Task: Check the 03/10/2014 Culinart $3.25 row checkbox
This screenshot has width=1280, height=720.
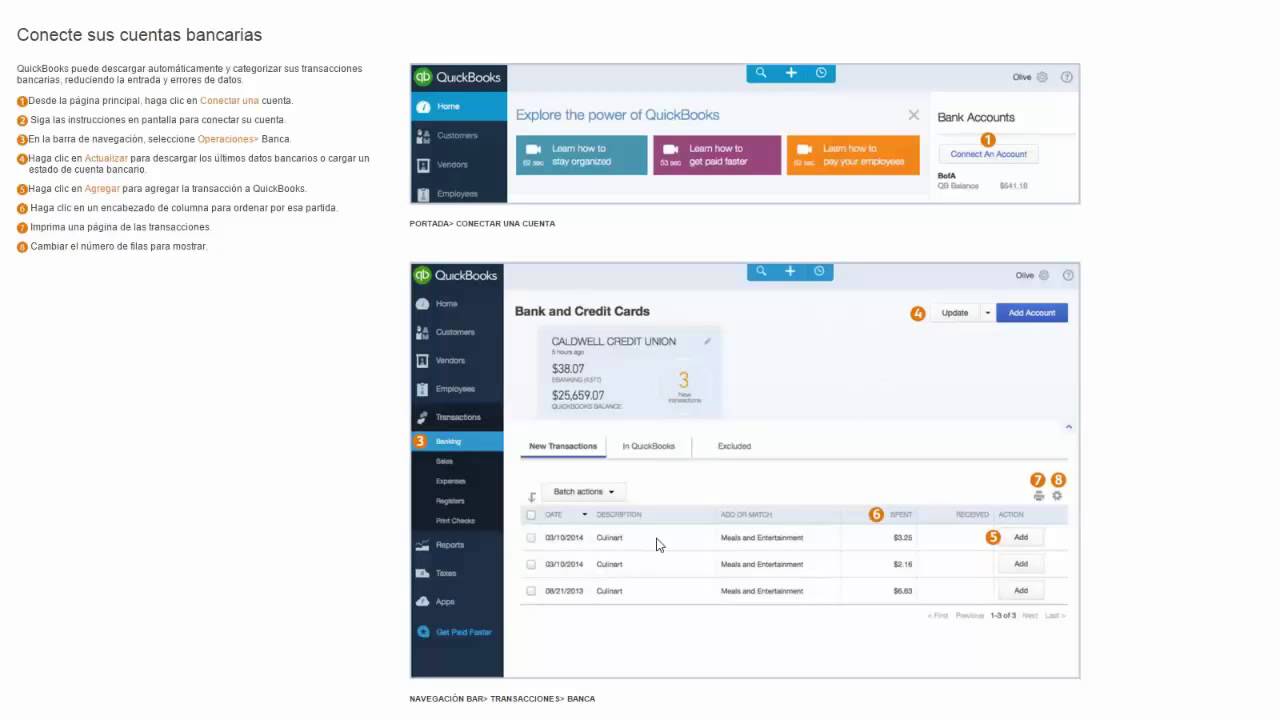Action: coord(531,538)
